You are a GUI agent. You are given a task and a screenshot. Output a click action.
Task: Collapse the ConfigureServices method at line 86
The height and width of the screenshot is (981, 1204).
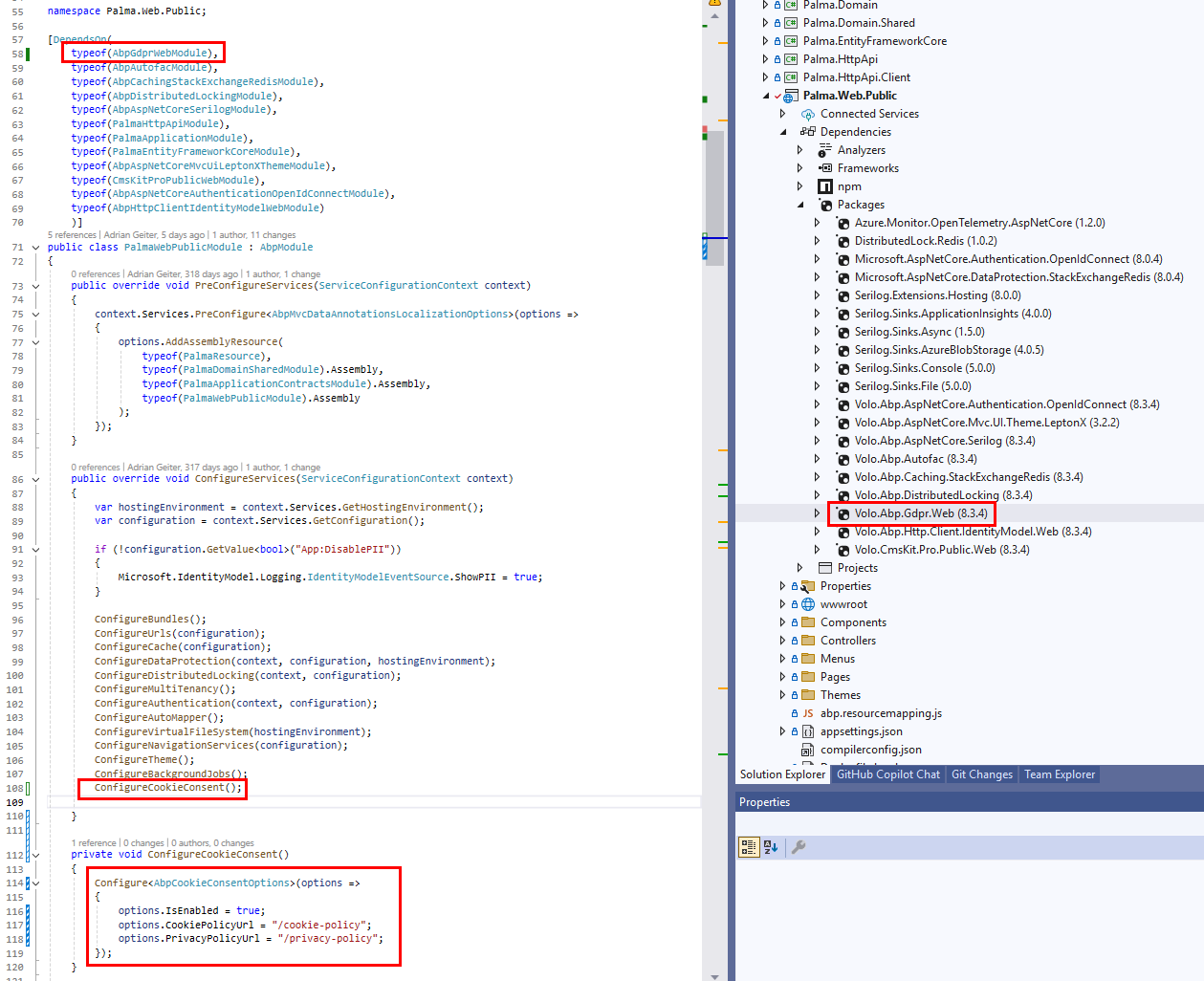click(36, 479)
